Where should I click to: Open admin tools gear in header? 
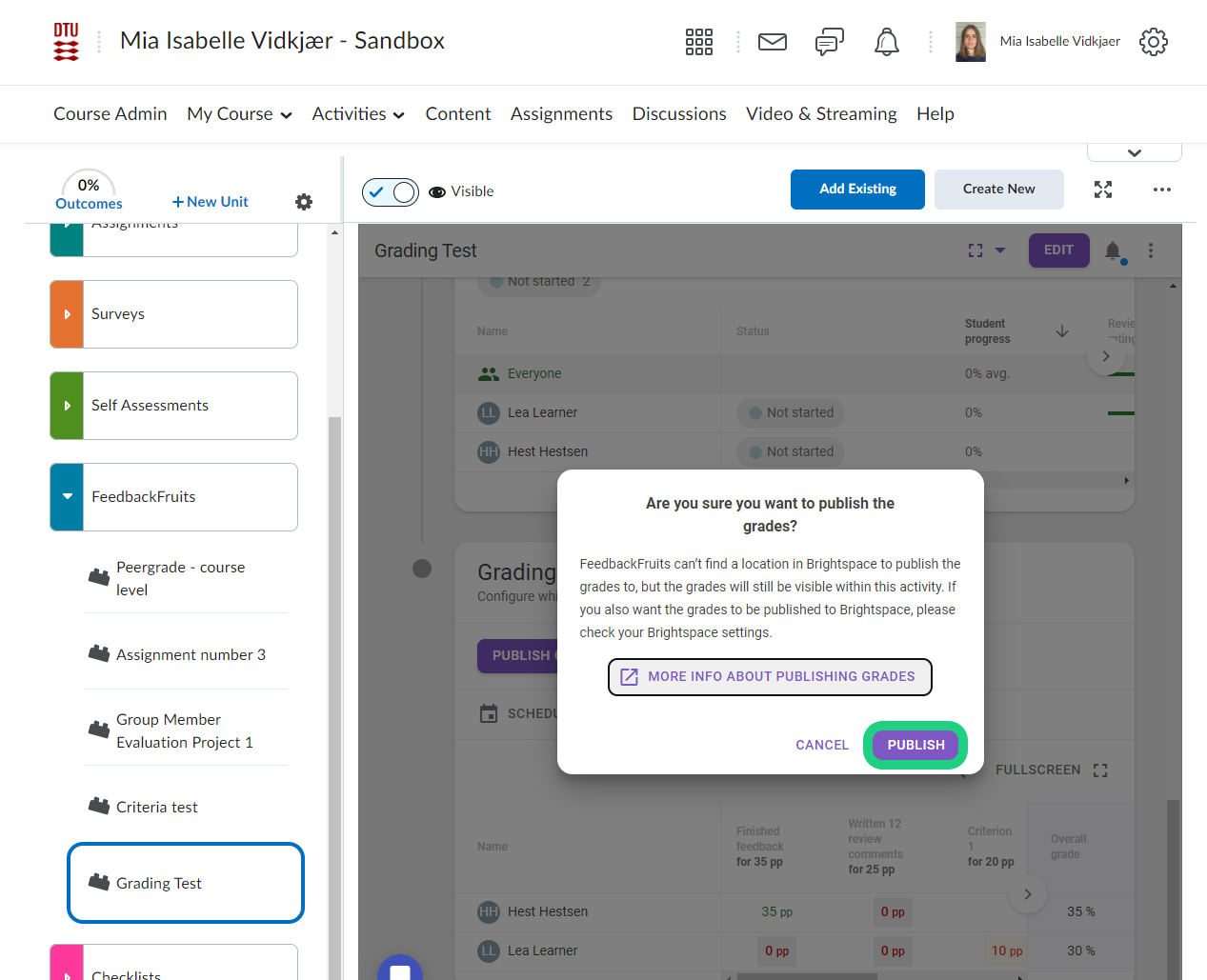click(x=1153, y=42)
